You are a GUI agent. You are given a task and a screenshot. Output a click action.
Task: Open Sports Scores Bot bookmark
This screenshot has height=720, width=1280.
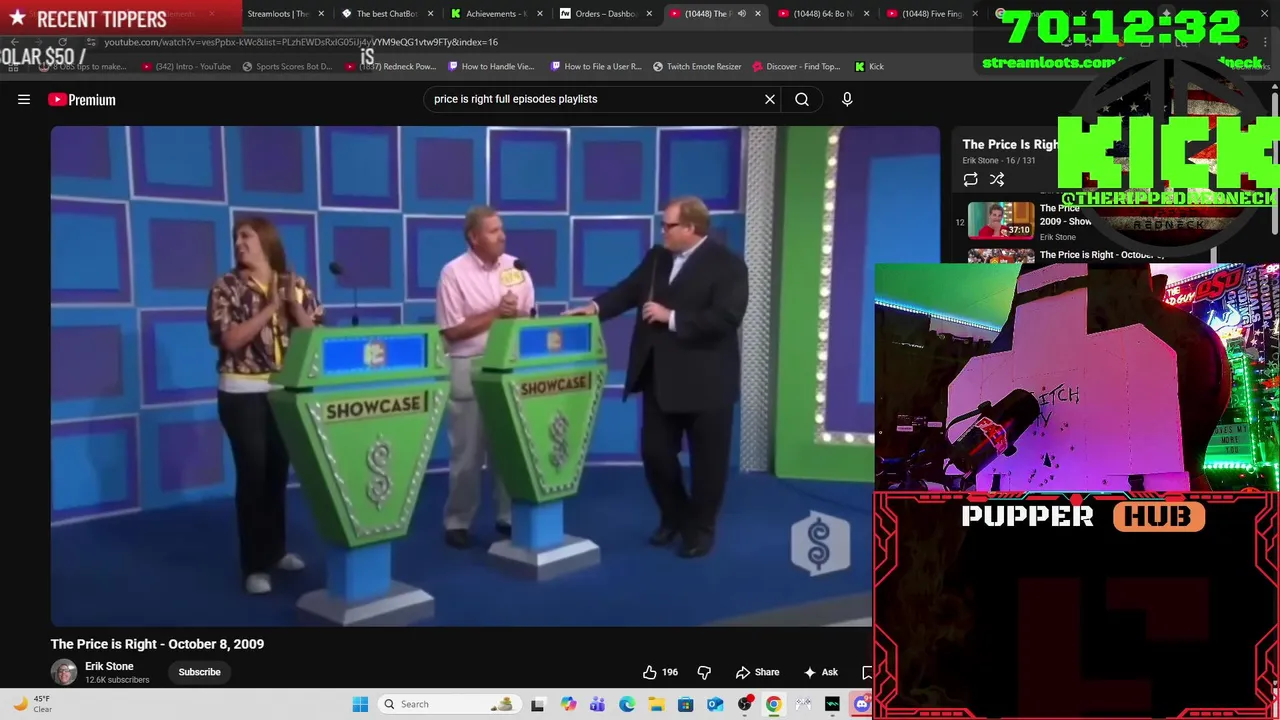287,66
